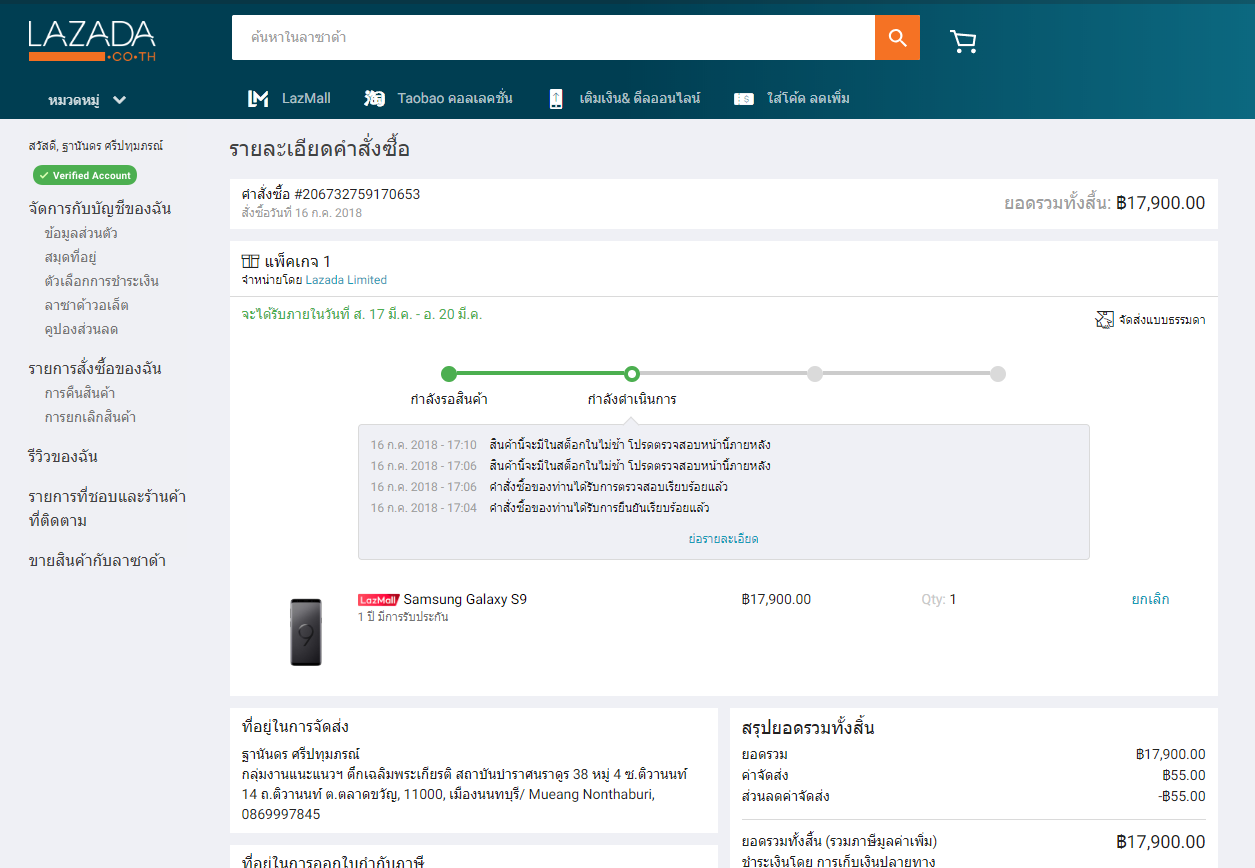Click the ส่วนลดค่าจัดส่ง -฿55.00 amount
Screen dimensions: 1255x868
[x=1182, y=796]
